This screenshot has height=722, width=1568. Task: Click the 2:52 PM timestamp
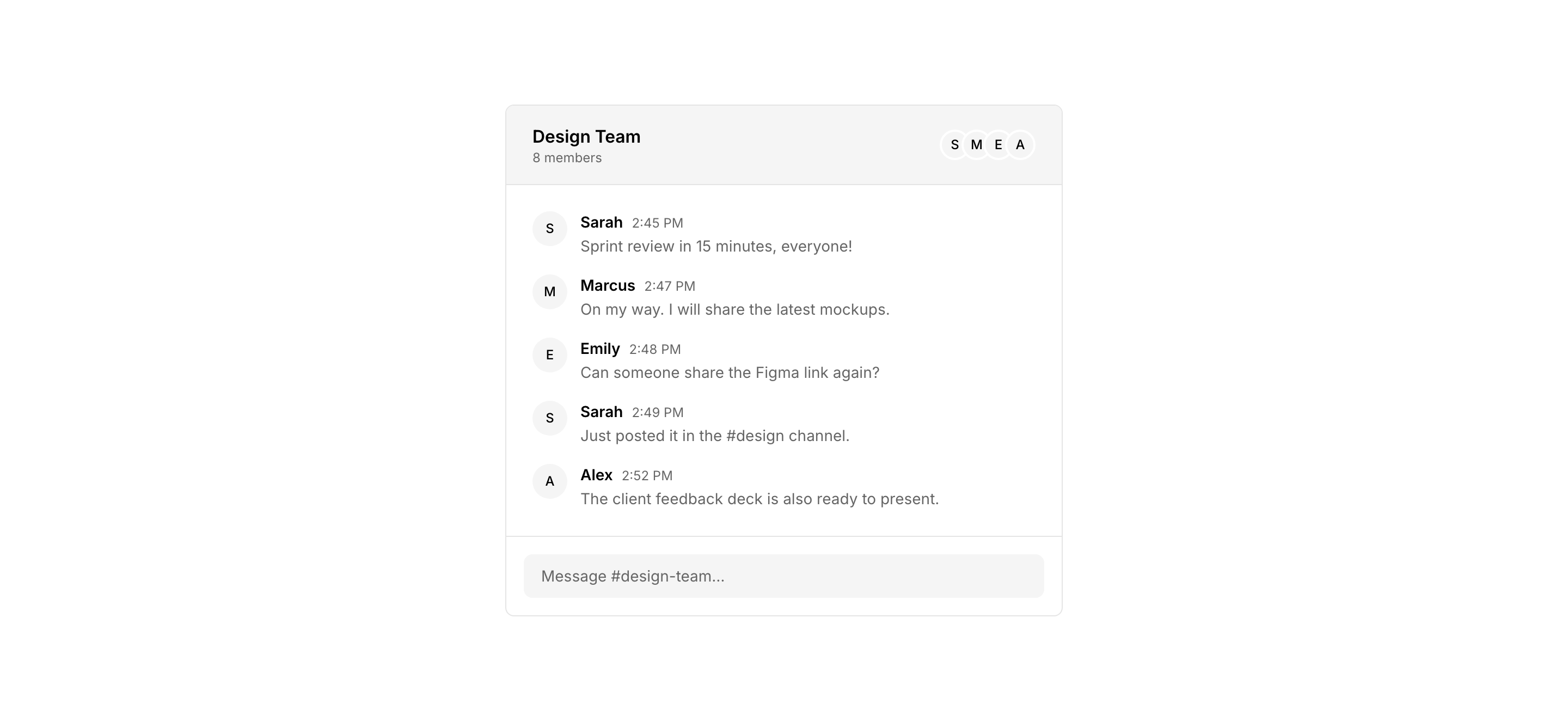click(x=647, y=476)
